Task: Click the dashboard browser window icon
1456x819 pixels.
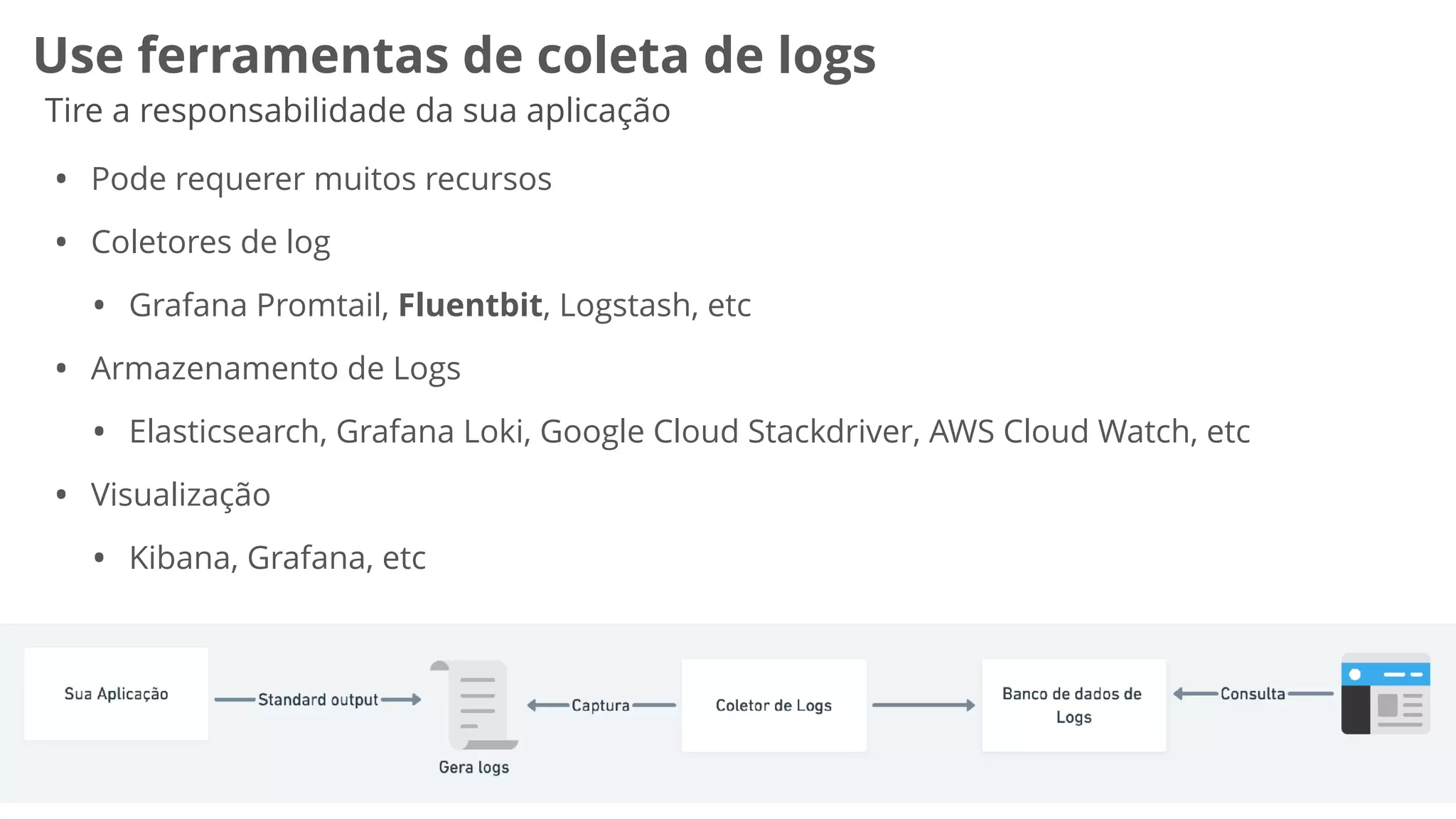Action: pos(1386,694)
